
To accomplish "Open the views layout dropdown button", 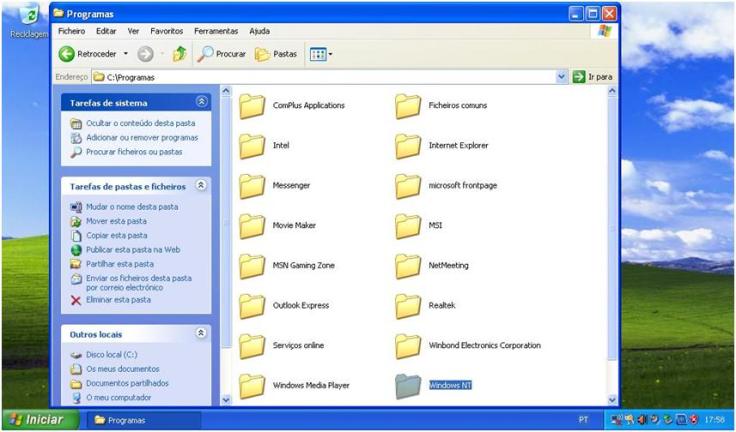I will click(321, 54).
